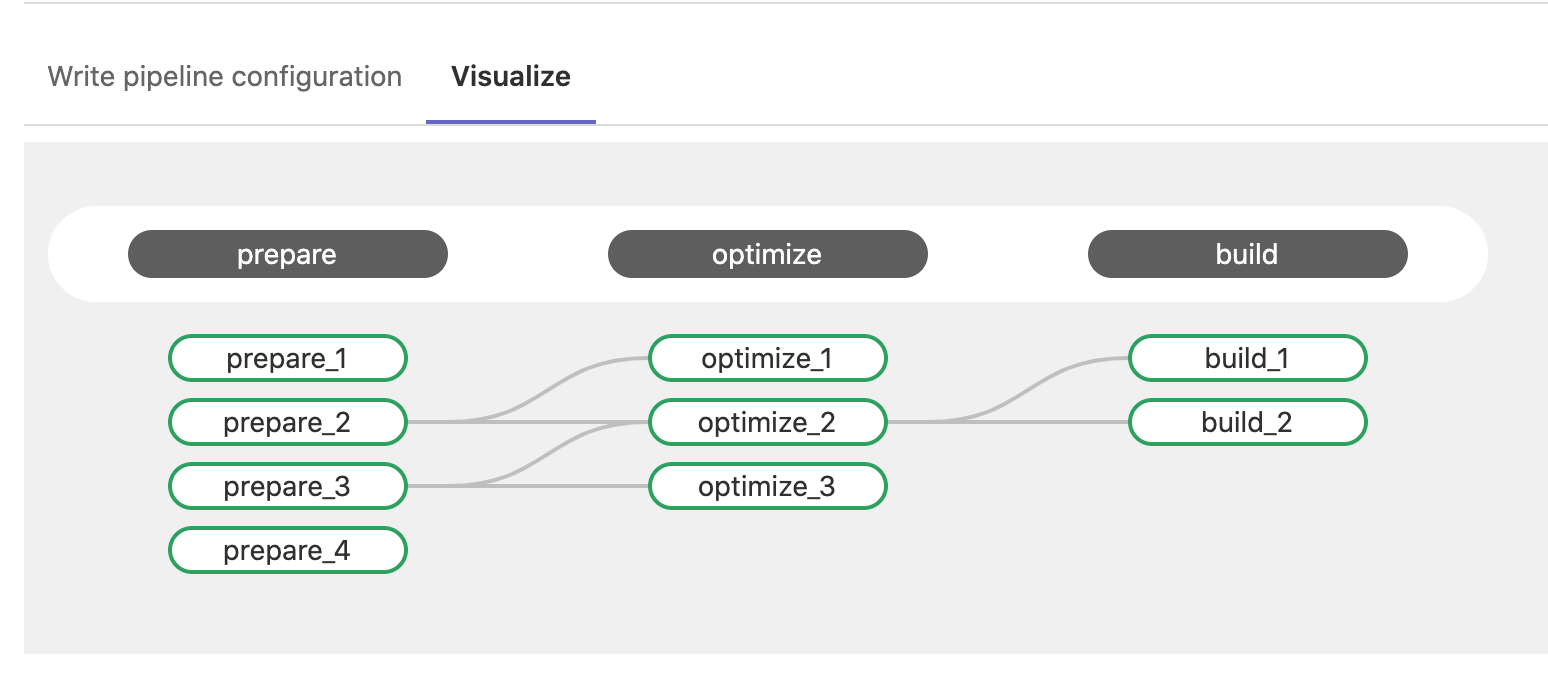Select the prepare_4 job node
1548x678 pixels.
pyautogui.click(x=287, y=550)
